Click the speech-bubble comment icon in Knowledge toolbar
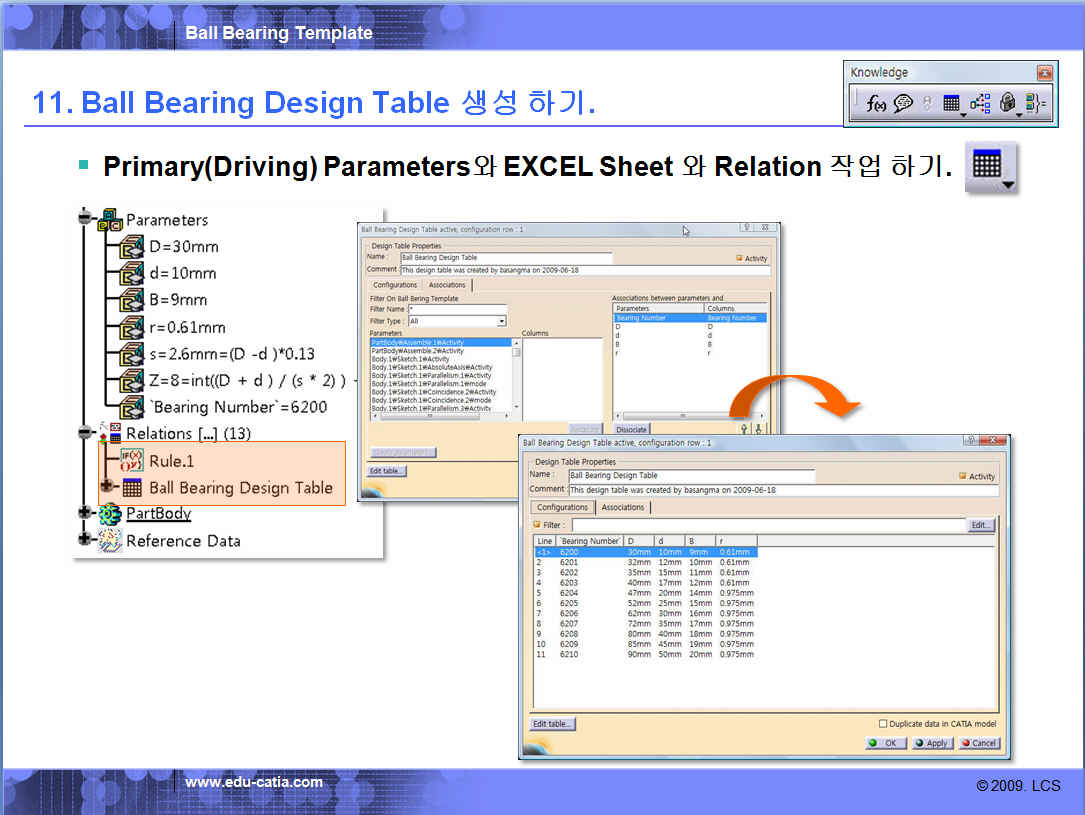 (903, 103)
